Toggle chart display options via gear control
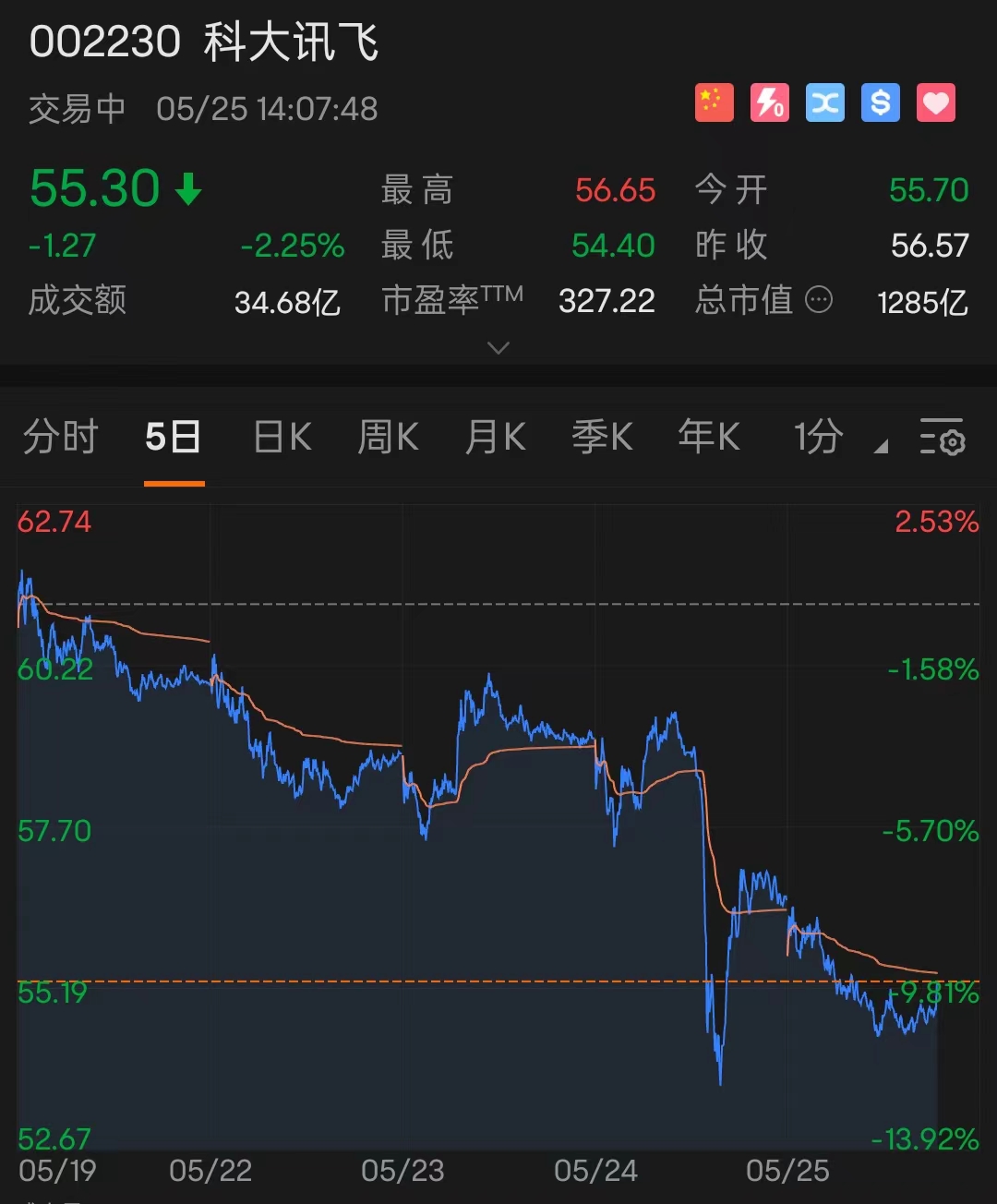The width and height of the screenshot is (997, 1204). (x=943, y=440)
